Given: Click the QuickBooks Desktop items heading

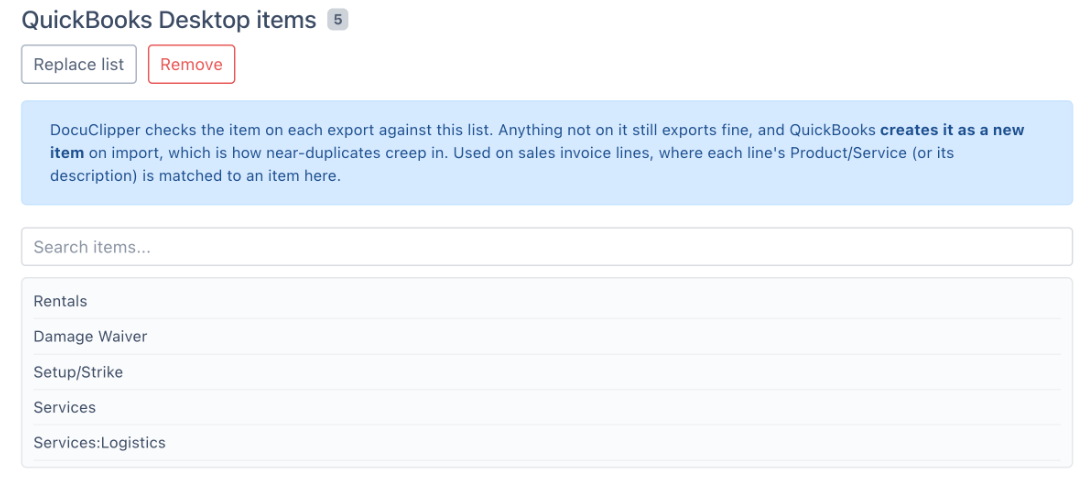Looking at the screenshot, I should pyautogui.click(x=169, y=20).
